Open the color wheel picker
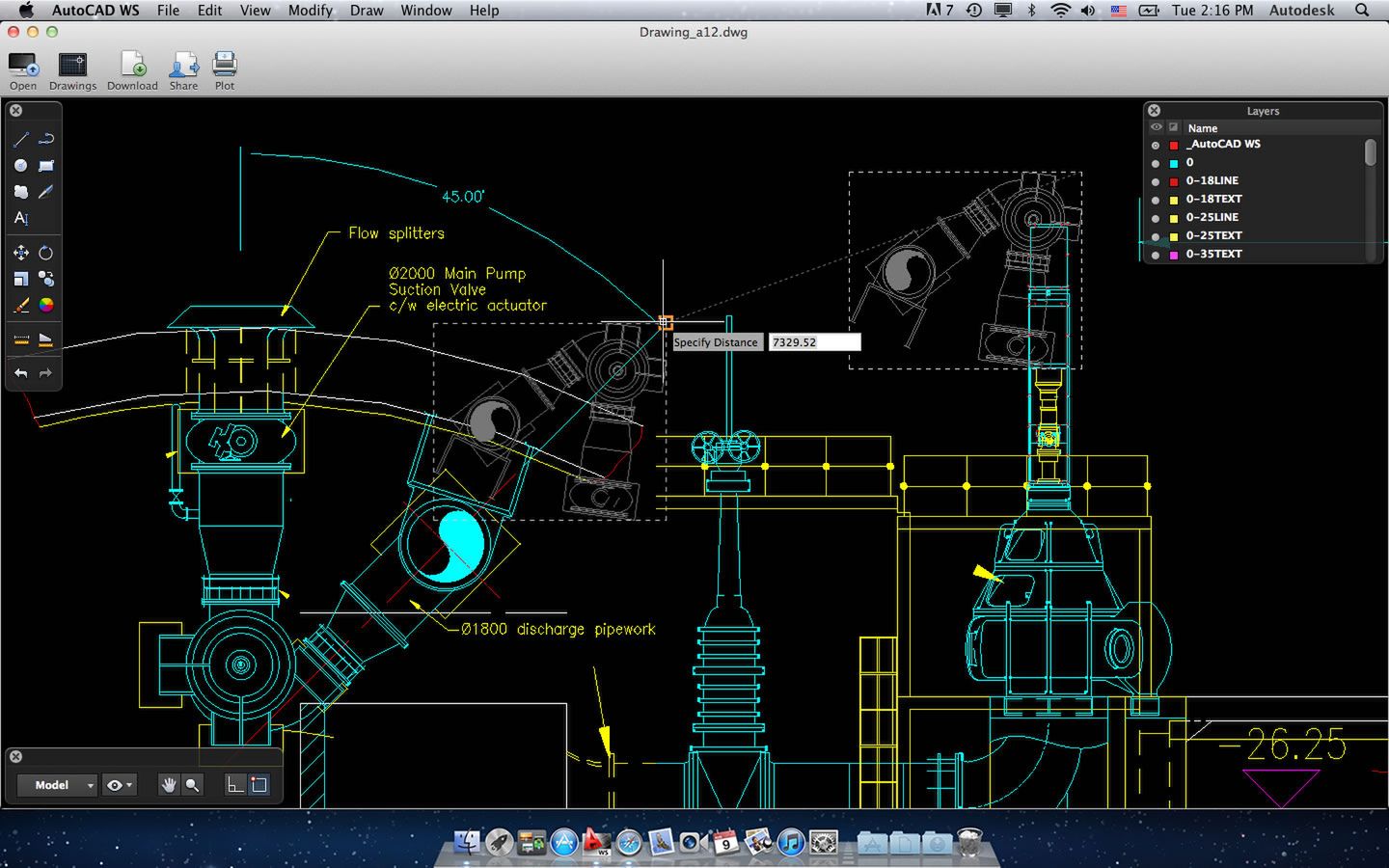Viewport: 1389px width, 868px height. [x=45, y=305]
